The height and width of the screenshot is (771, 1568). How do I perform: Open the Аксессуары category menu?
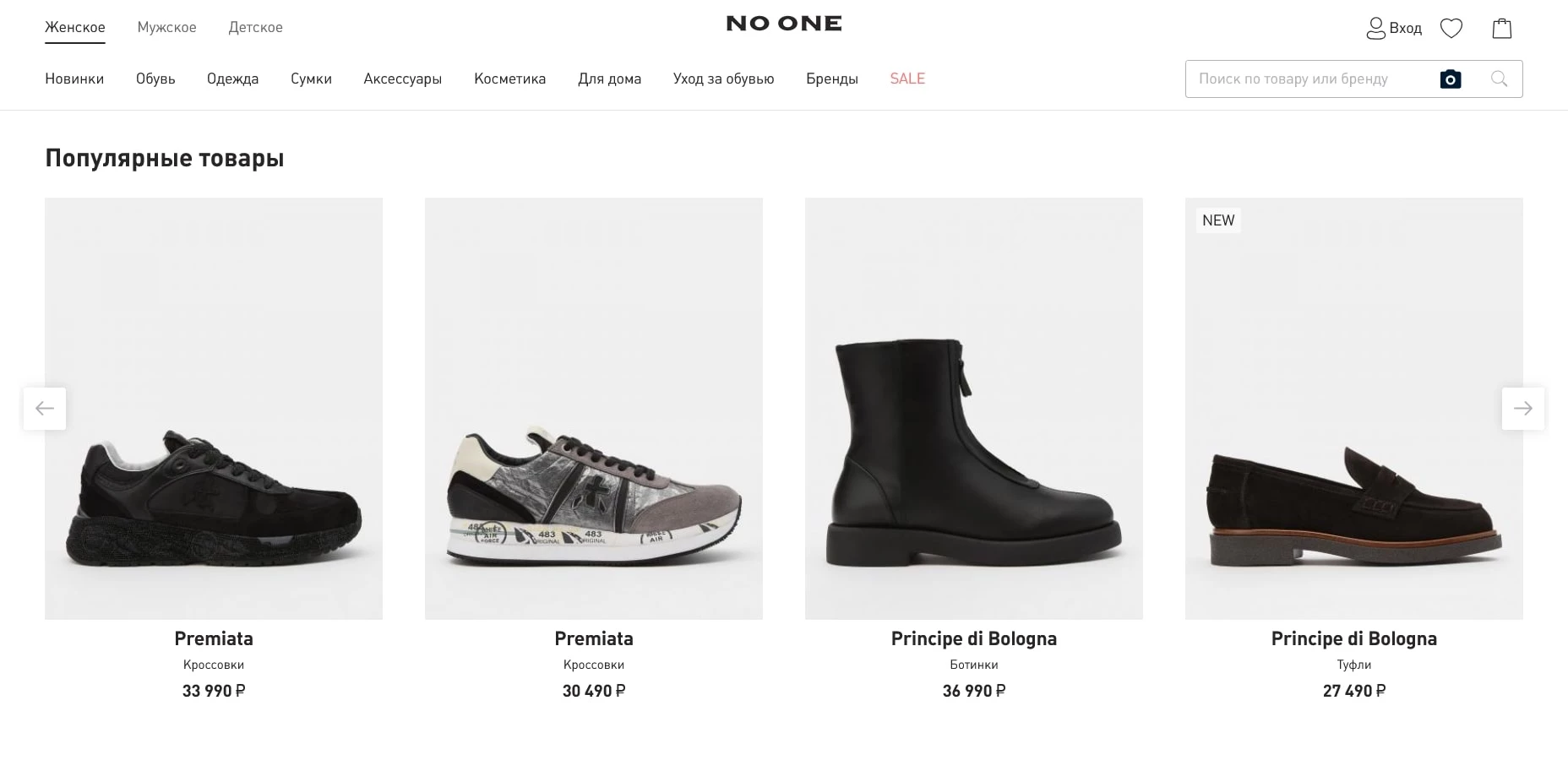[x=402, y=79]
